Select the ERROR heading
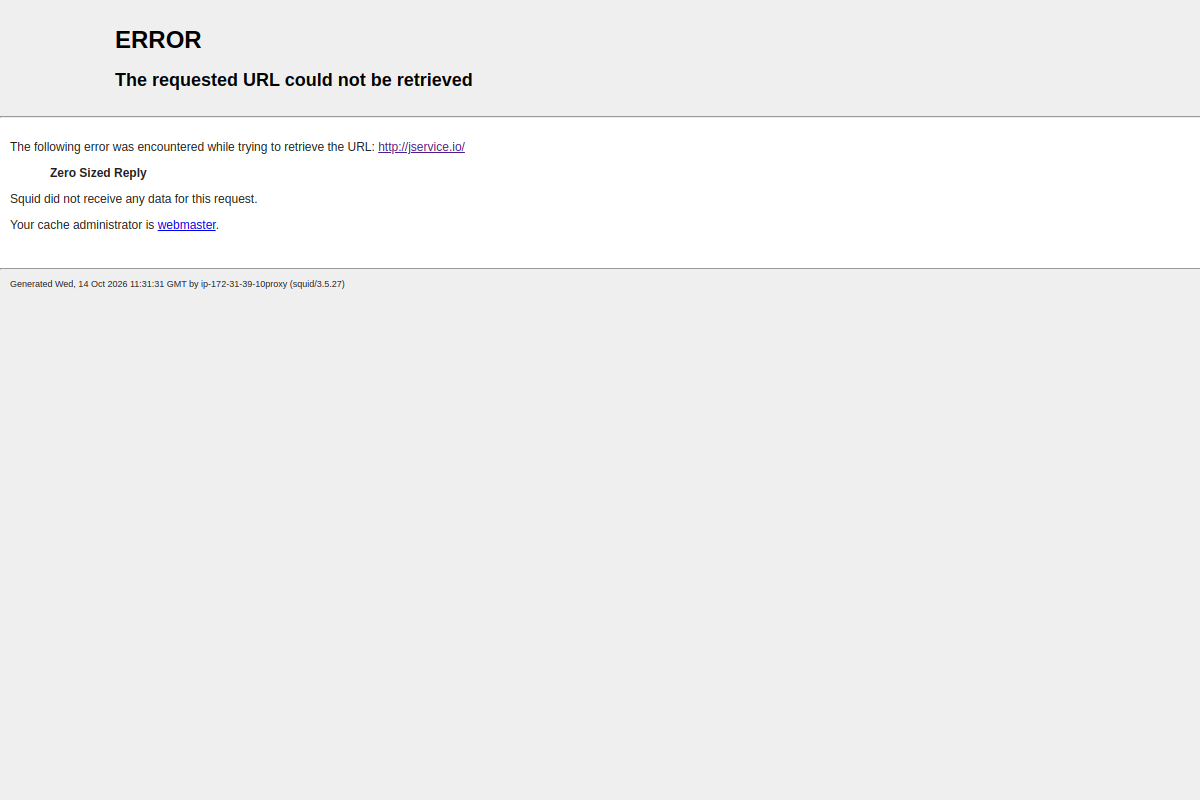The image size is (1200, 800). [x=158, y=40]
